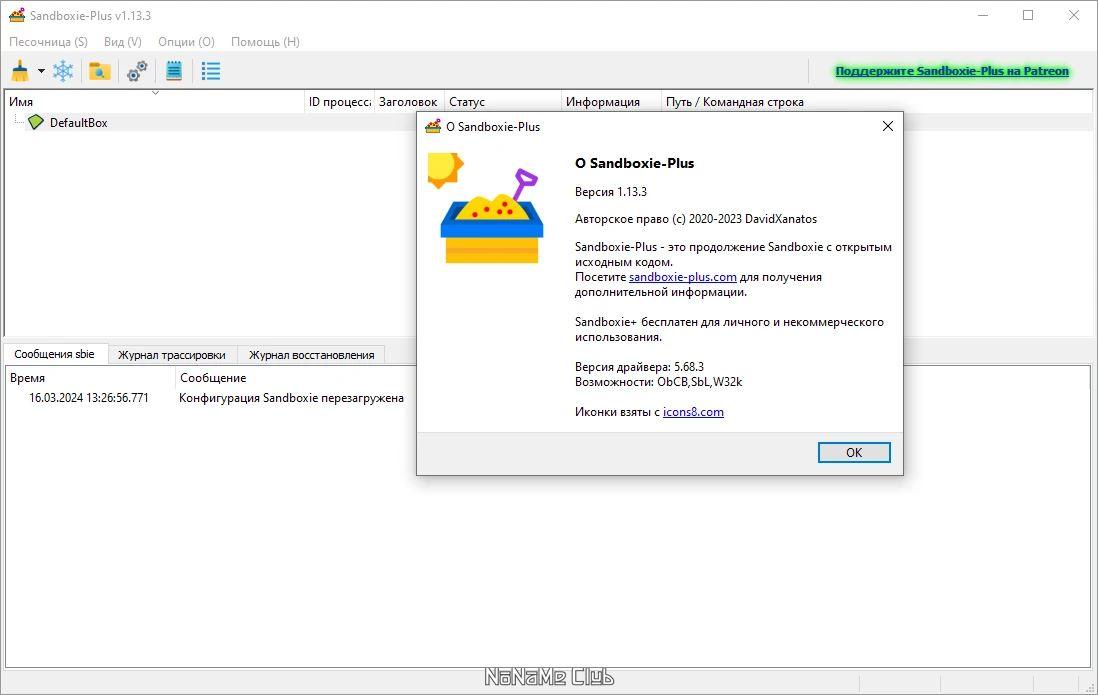The width and height of the screenshot is (1098, 695).
Task: Minimize the Sandboxie-Plus main window
Action: [x=983, y=15]
